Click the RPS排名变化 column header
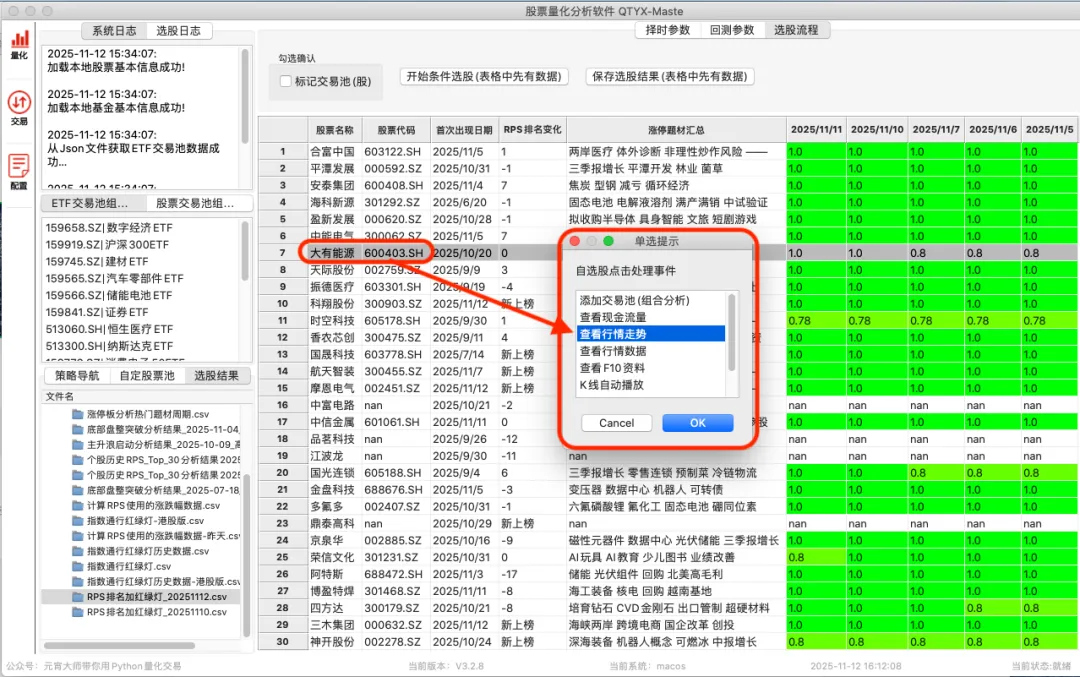 point(532,129)
